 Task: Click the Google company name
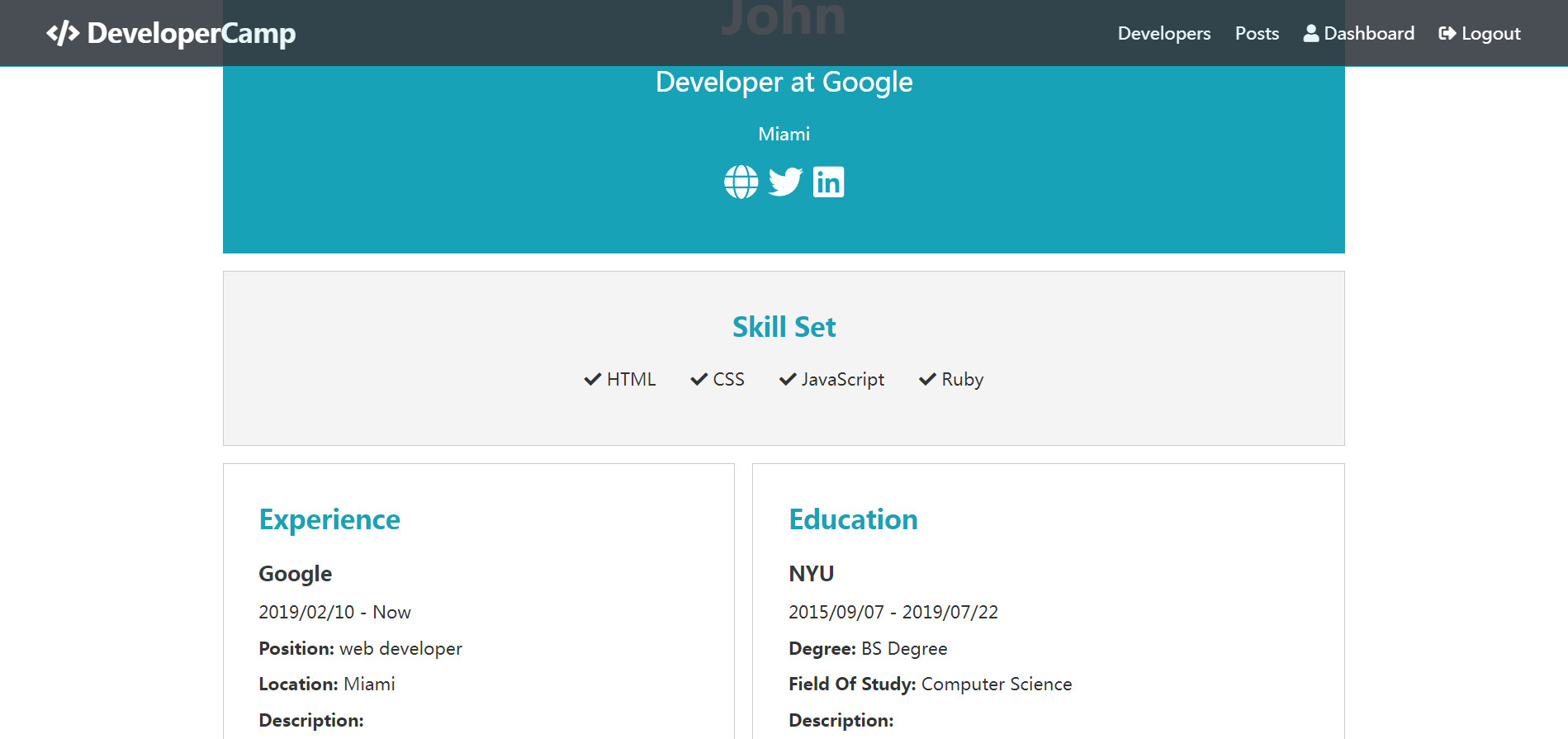coord(296,574)
